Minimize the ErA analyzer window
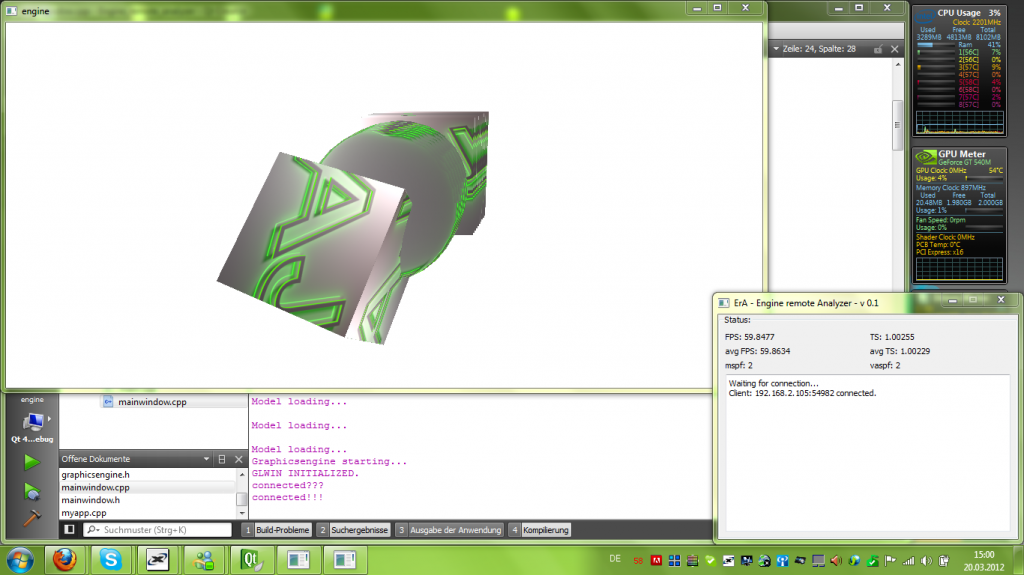 952,300
